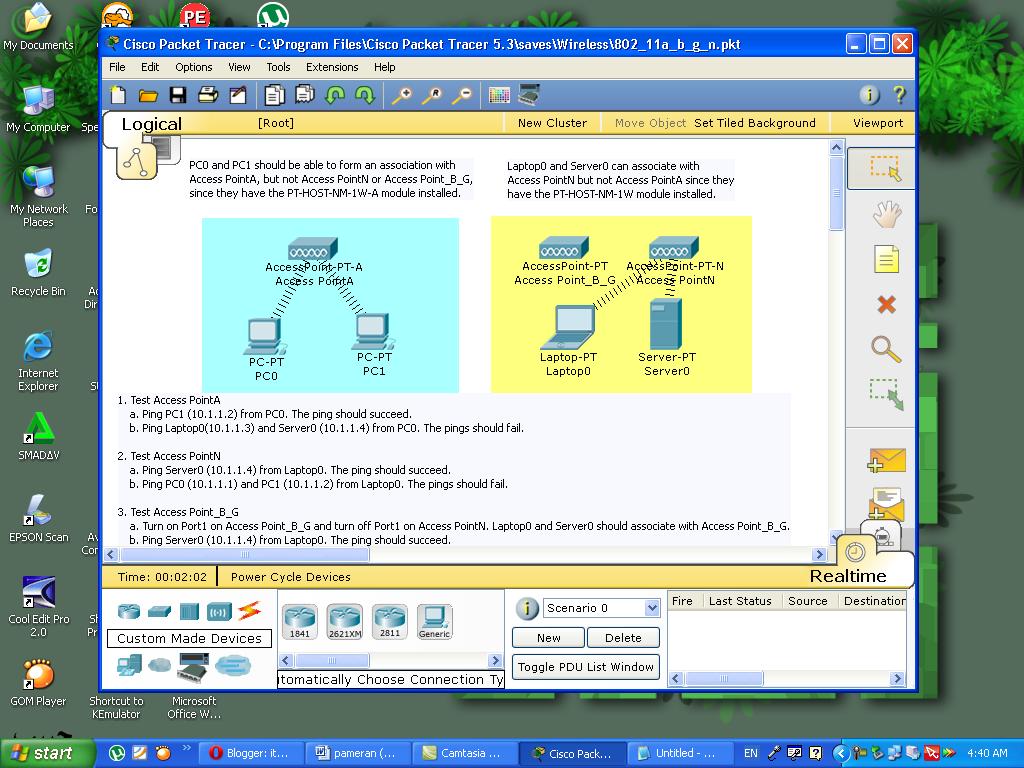Open the Extensions menu
Viewport: 1024px width, 768px height.
332,67
